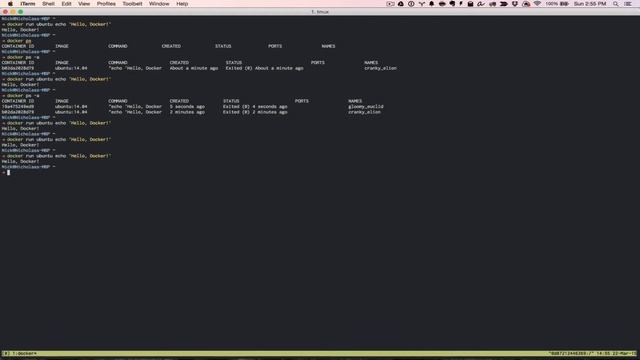Click the red close button of tmux window
This screenshot has width=640, height=360.
tap(5, 12)
